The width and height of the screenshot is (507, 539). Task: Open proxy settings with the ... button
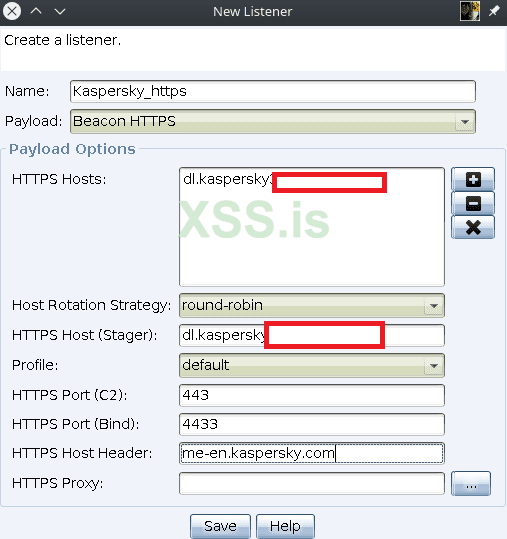click(471, 484)
